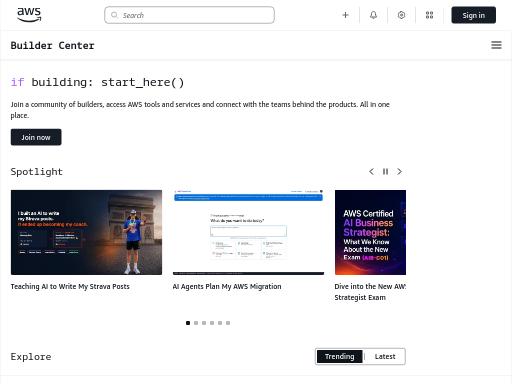This screenshot has width=512, height=384.
Task: Click the 'if building: start_here()' headline
Action: 97,82
